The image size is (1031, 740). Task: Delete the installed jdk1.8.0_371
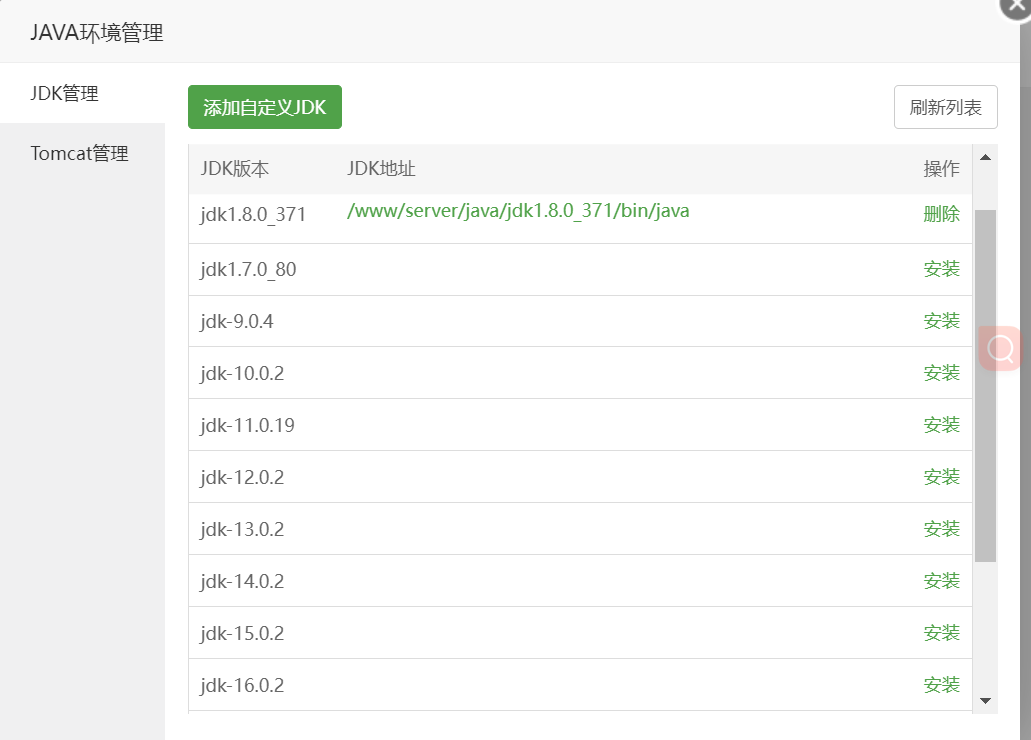click(941, 214)
